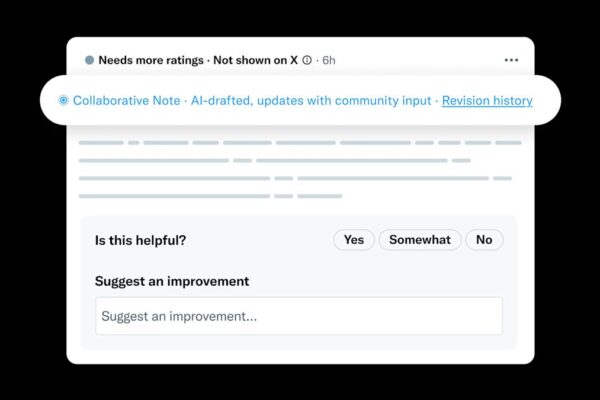Open the three-dot more options menu
The image size is (600, 400).
[511, 60]
